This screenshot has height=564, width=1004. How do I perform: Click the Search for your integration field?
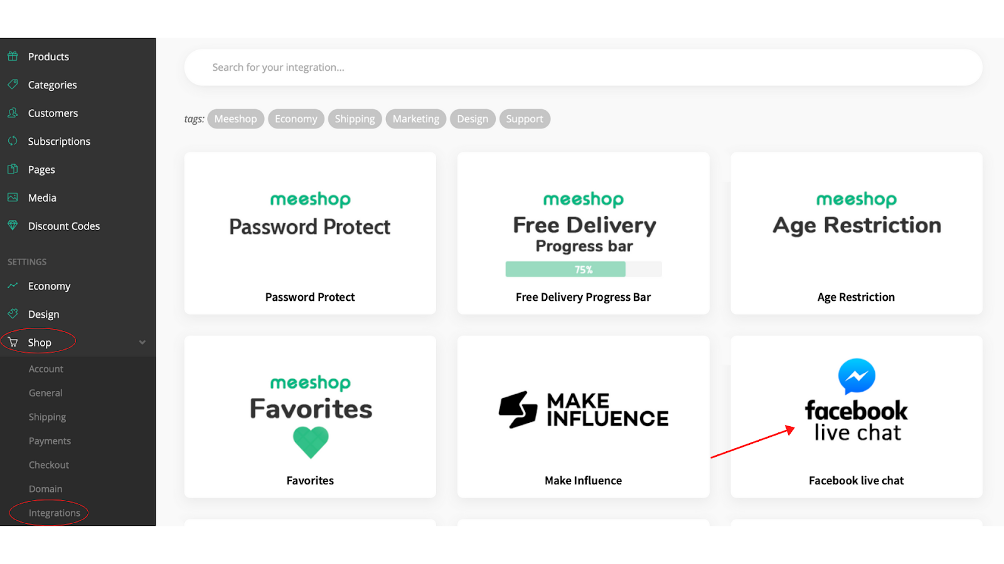583,67
